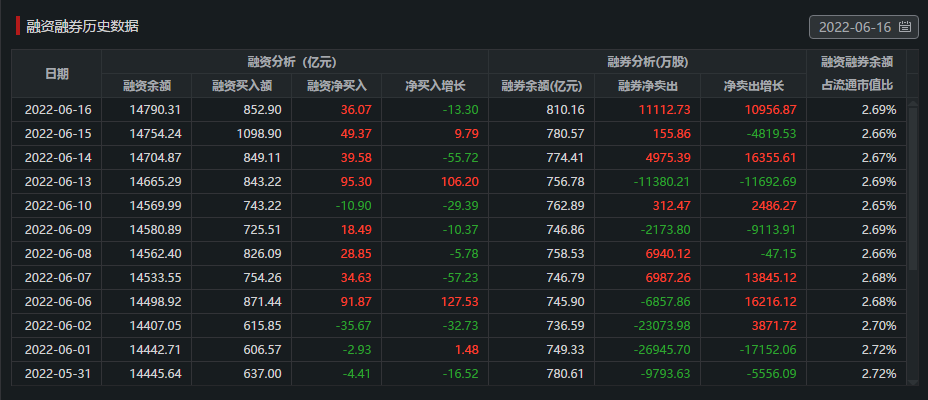Click the 融券分析(万股) group header

pos(646,61)
